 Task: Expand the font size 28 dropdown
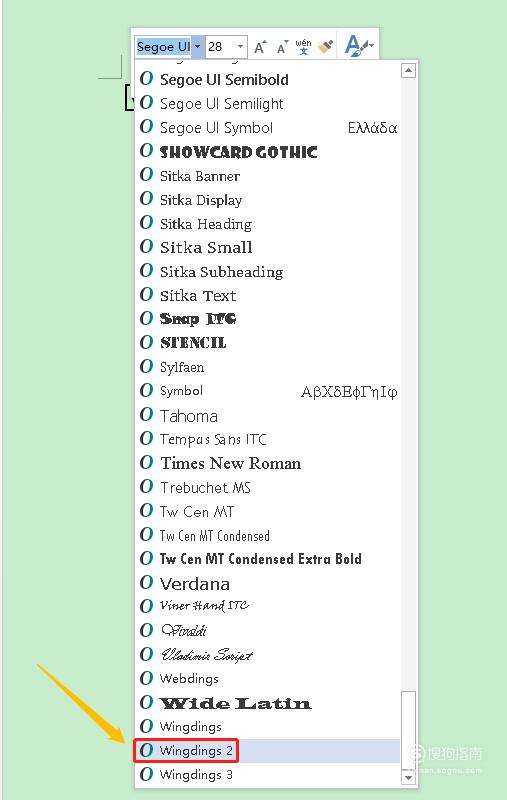coord(240,46)
